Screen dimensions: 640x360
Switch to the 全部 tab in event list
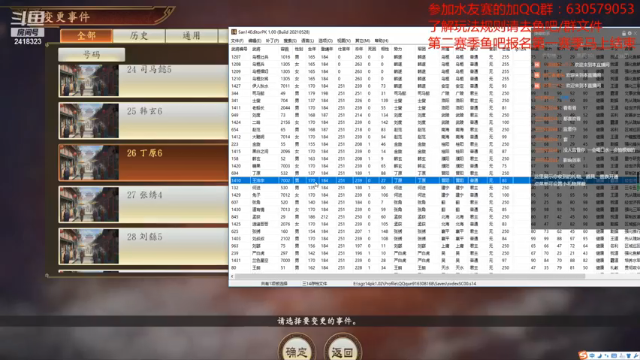pyautogui.click(x=86, y=36)
